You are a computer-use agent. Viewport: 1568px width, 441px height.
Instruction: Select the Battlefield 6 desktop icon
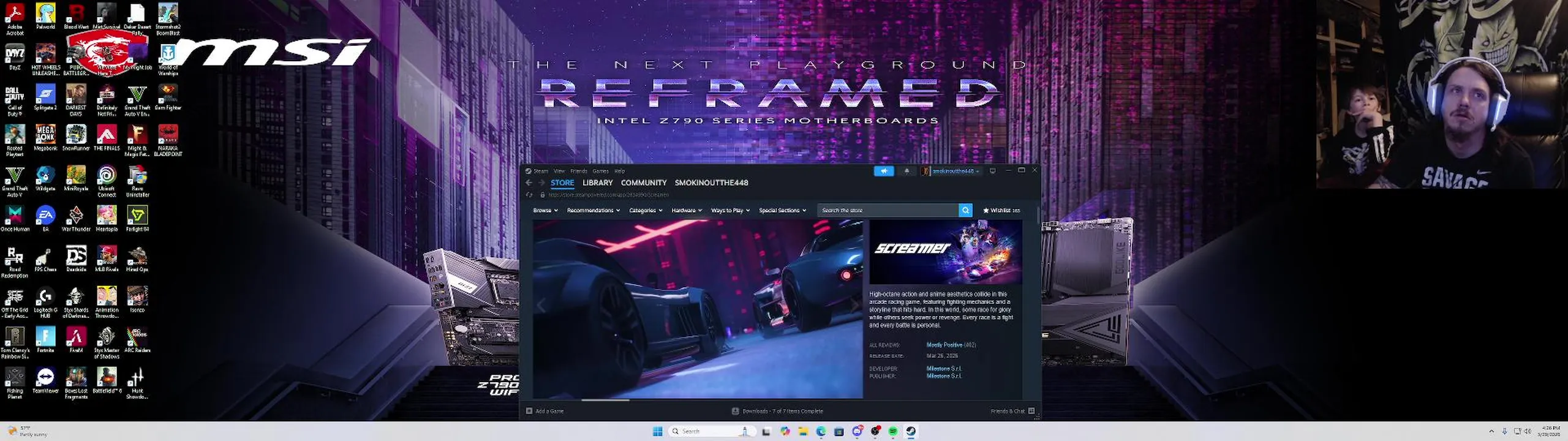pos(107,380)
